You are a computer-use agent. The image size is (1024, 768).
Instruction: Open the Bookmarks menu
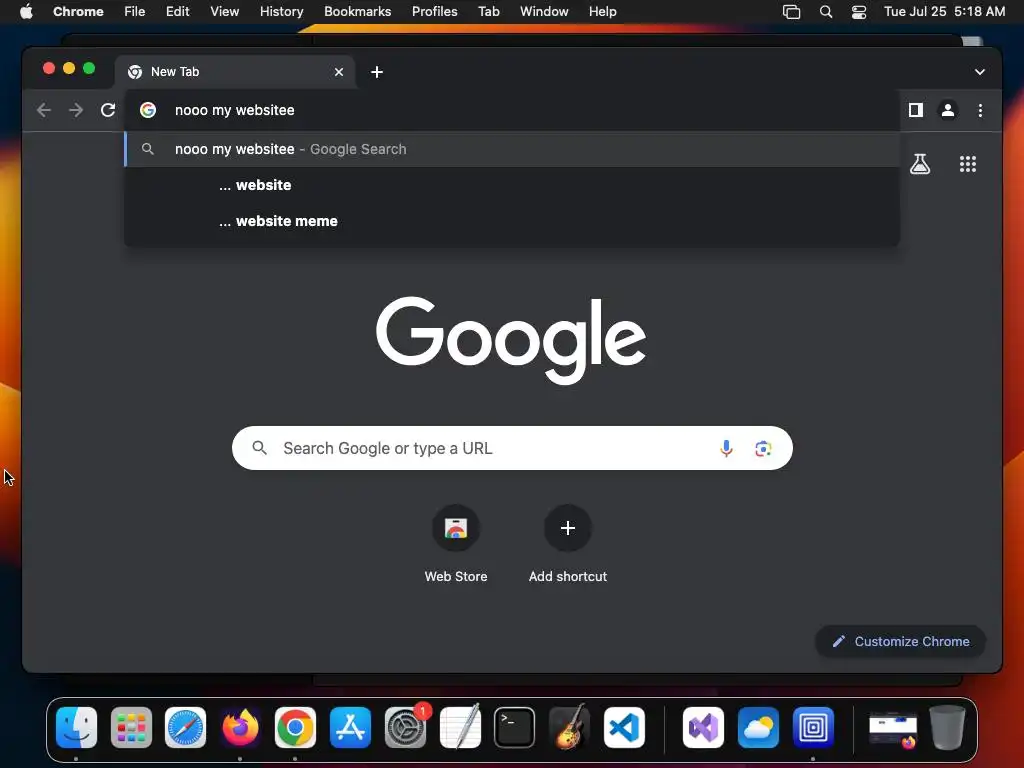357,12
